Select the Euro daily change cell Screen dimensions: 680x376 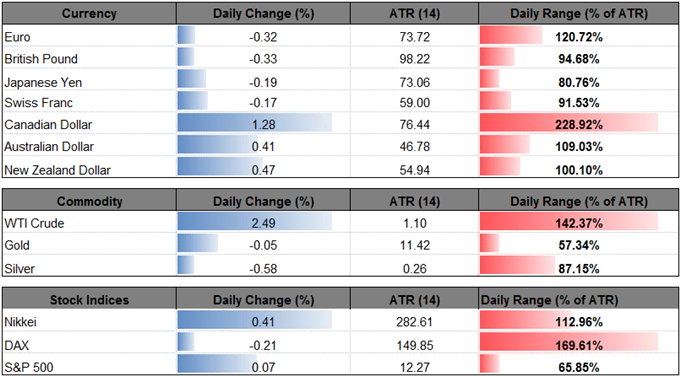pyautogui.click(x=263, y=37)
